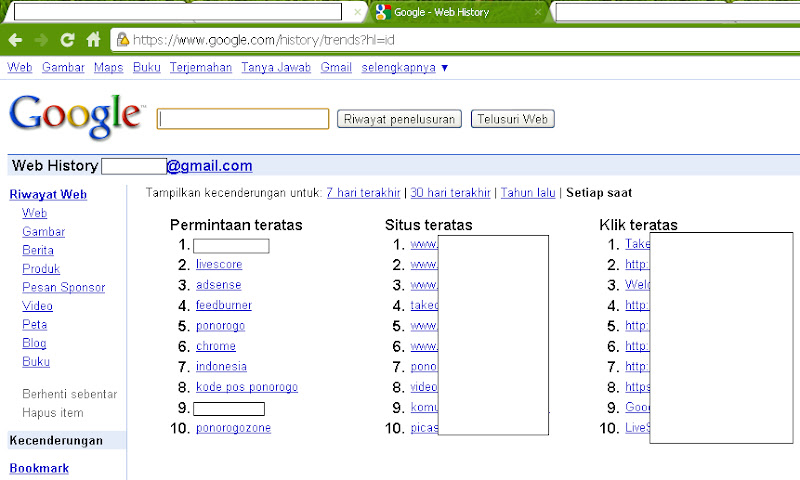The image size is (800, 480).
Task: Close the first blank browser tab
Action: click(x=358, y=12)
